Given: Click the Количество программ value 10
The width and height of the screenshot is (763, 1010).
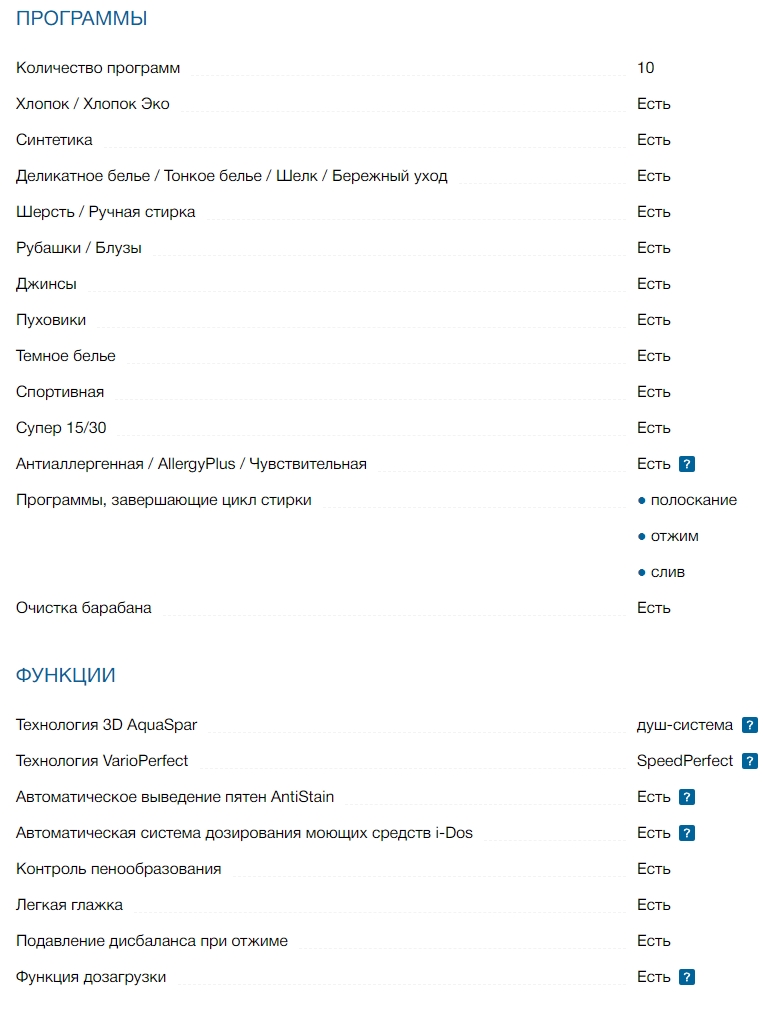Looking at the screenshot, I should click(645, 68).
